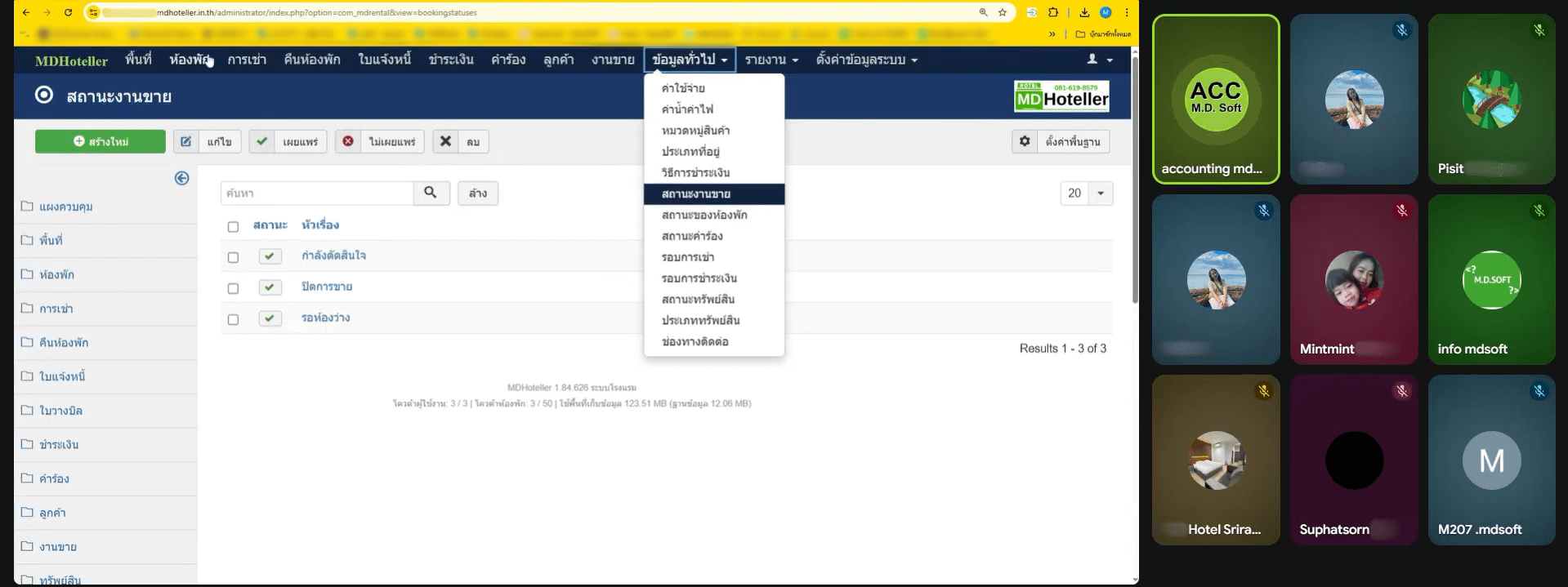1568x587 pixels.
Task: Expand the 'ตั้งค่าข้อมูลระบบ' dropdown menu
Action: point(866,60)
